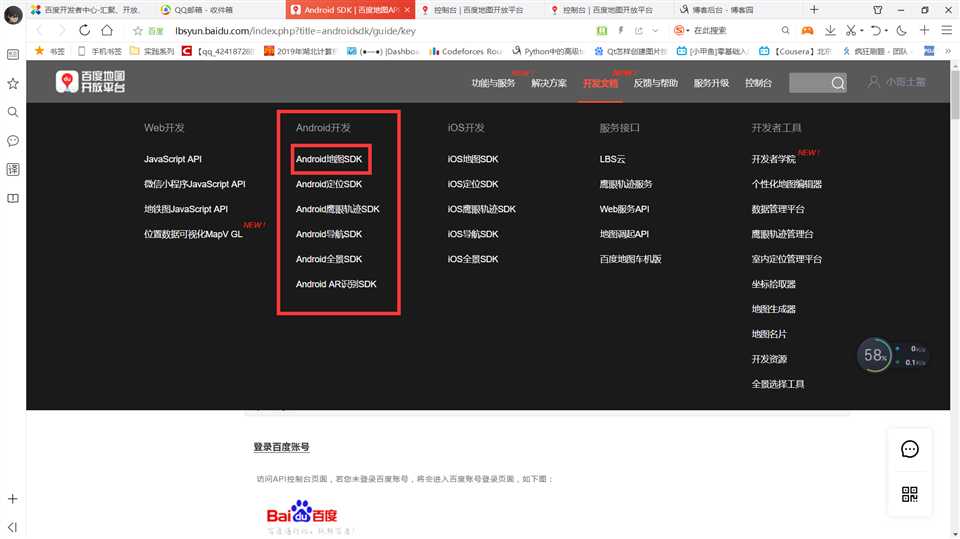The height and width of the screenshot is (539, 960).
Task: Open the Web服务API link
Action: pos(624,209)
